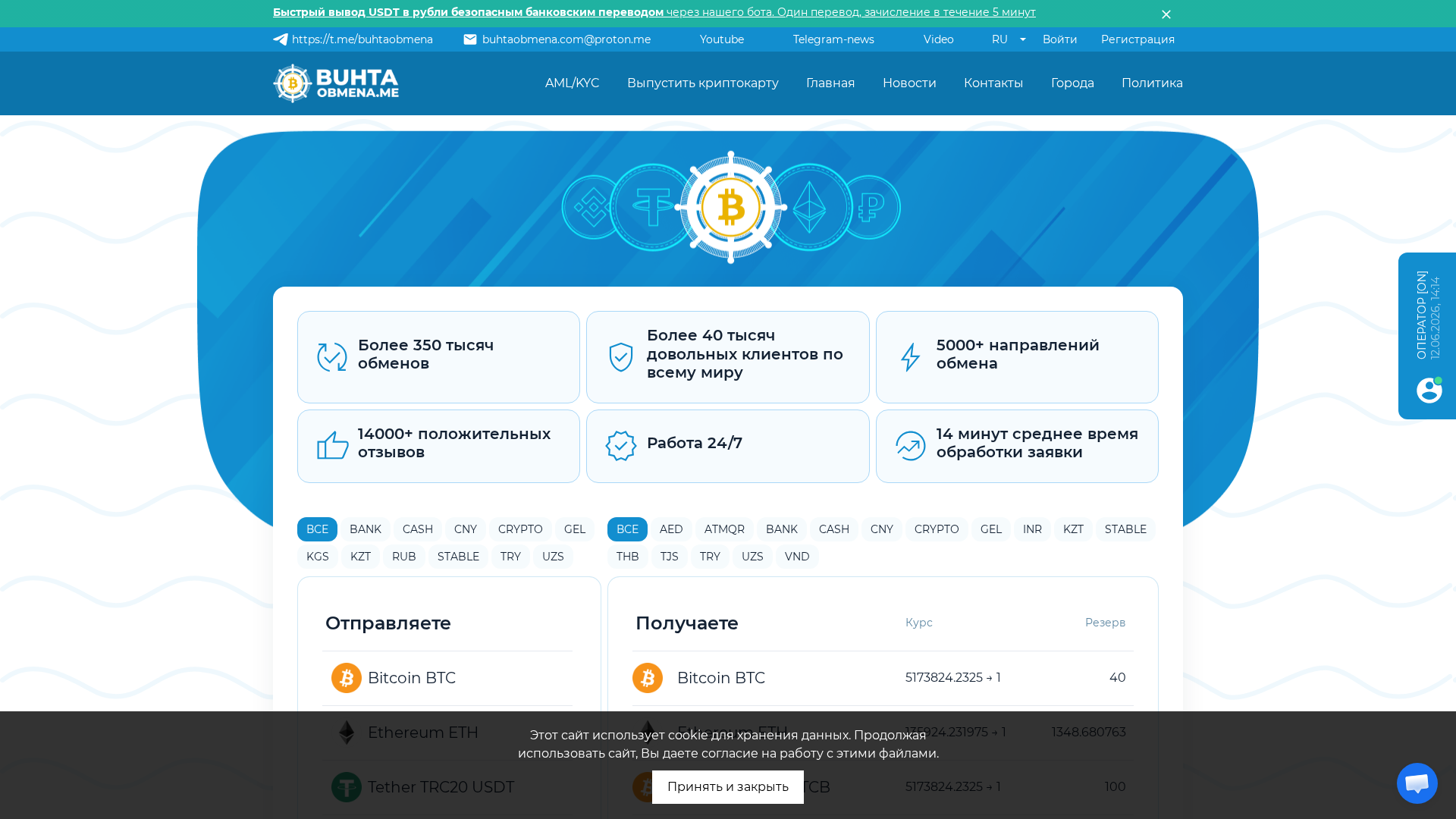
Task: Choose Bitcoin BTC in Отправляете list
Action: click(447, 678)
